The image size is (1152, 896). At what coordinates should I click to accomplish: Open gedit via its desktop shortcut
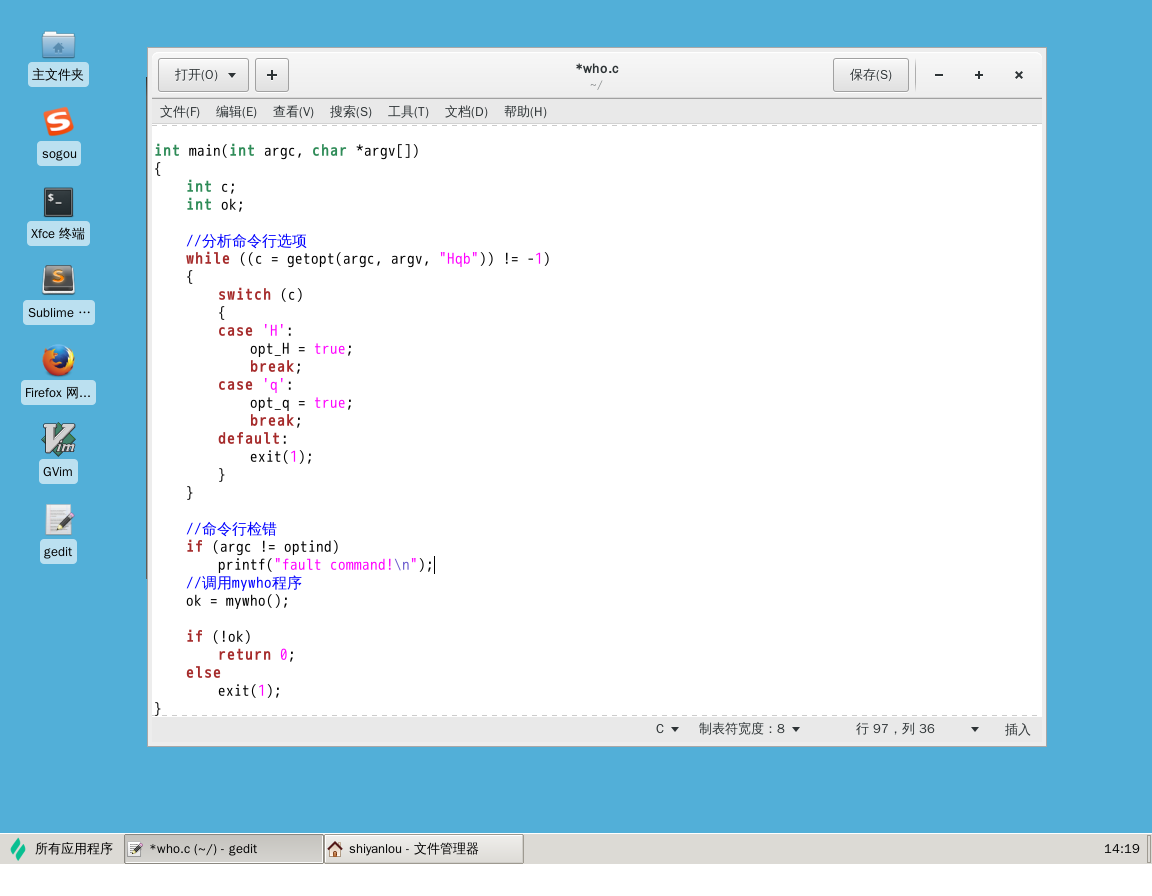click(x=58, y=518)
